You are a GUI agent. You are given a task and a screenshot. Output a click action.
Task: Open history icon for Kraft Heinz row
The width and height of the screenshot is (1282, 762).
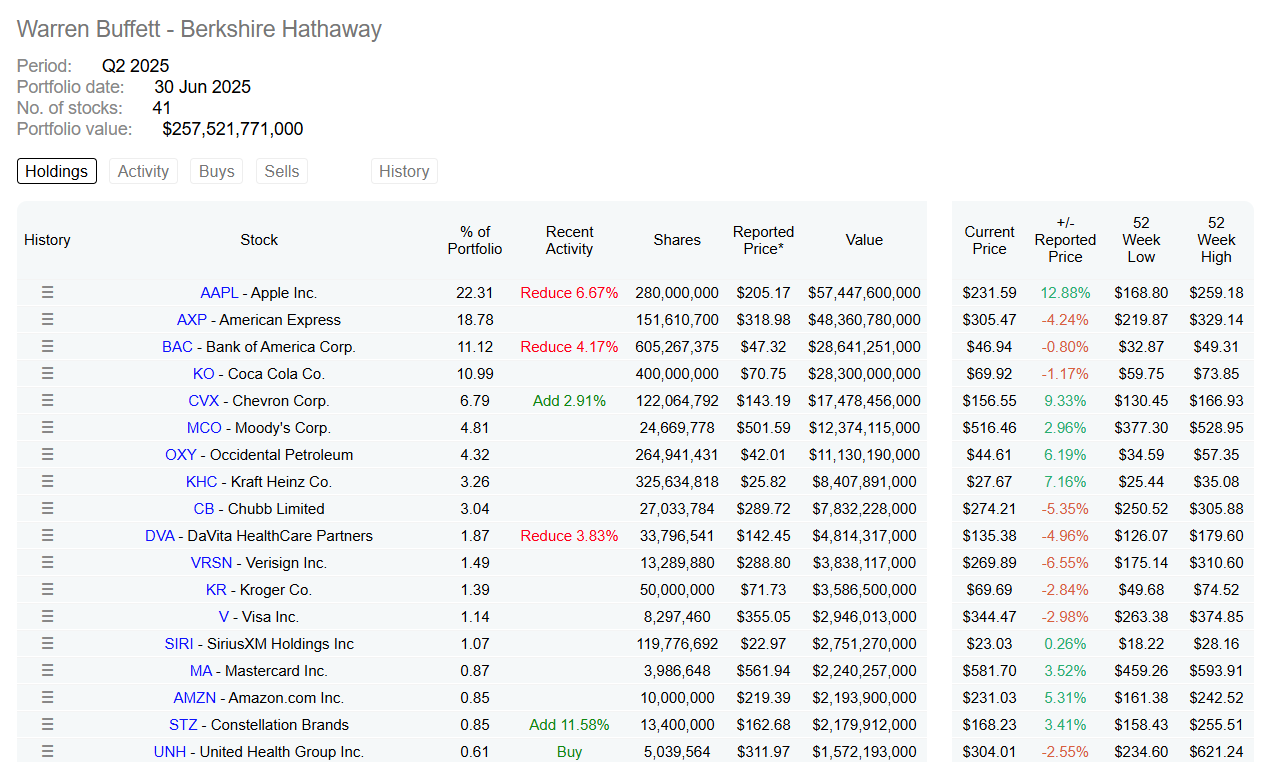click(x=47, y=482)
